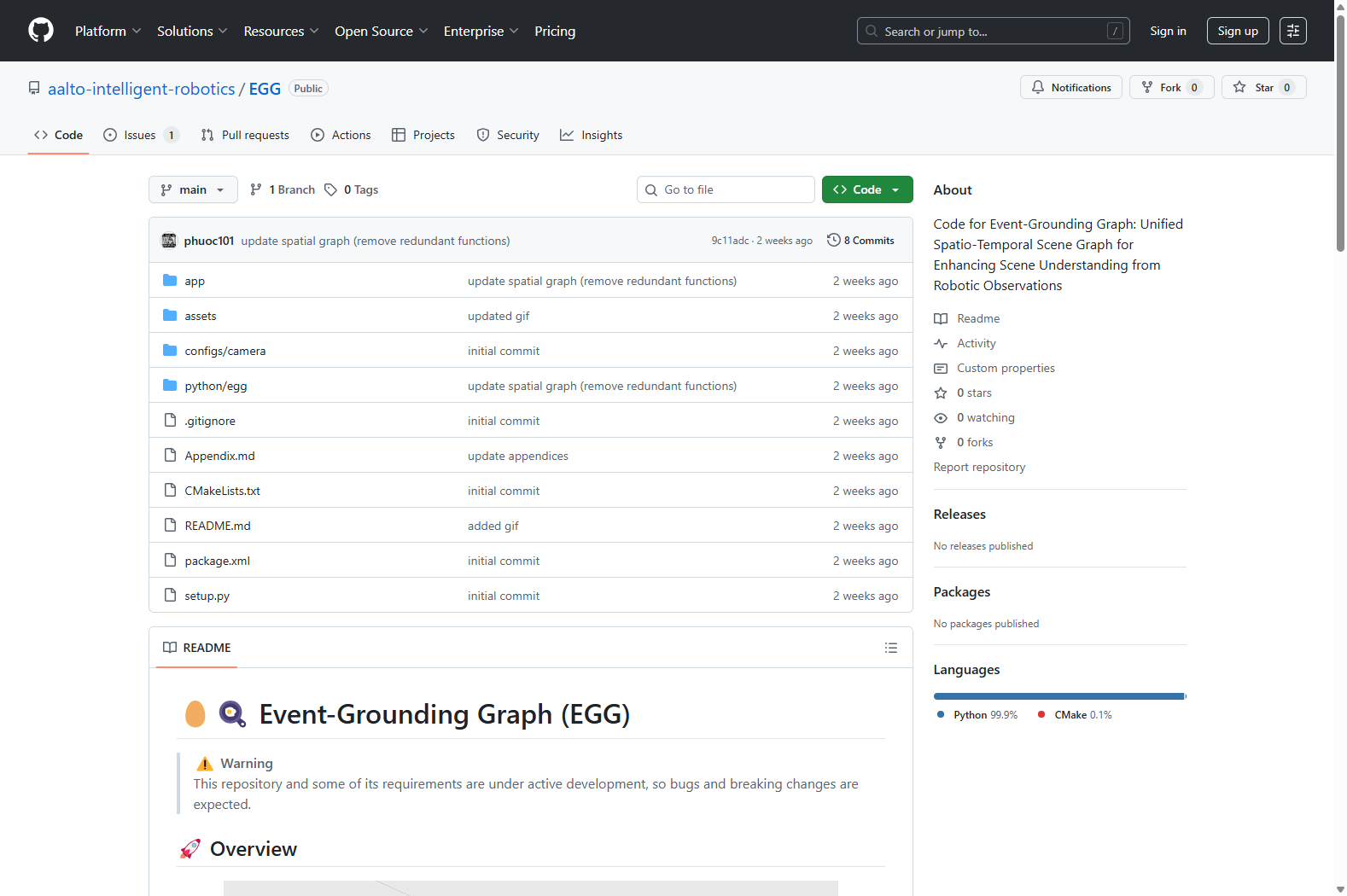The height and width of the screenshot is (896, 1347).
Task: Open the Releases heading link
Action: click(959, 514)
